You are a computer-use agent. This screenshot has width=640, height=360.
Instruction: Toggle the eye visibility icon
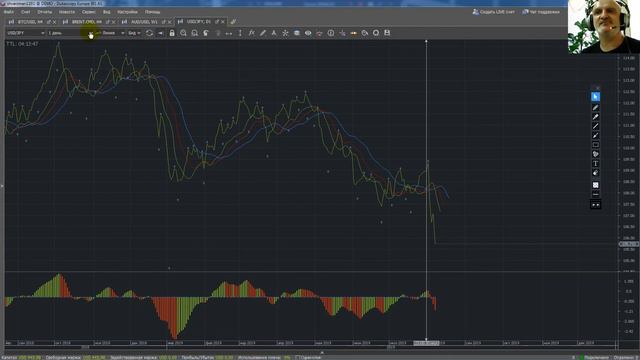[x=308, y=33]
